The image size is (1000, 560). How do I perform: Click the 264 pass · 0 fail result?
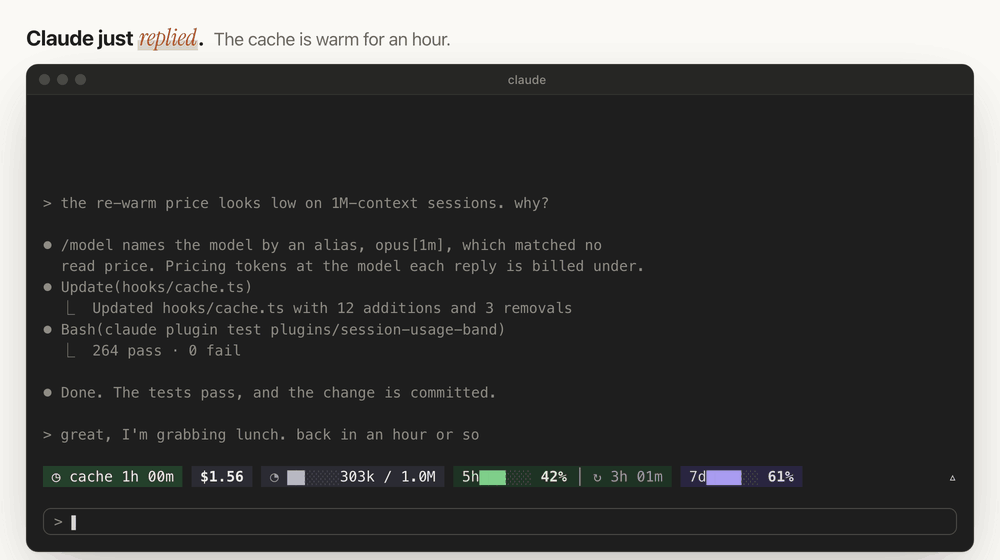pos(166,351)
